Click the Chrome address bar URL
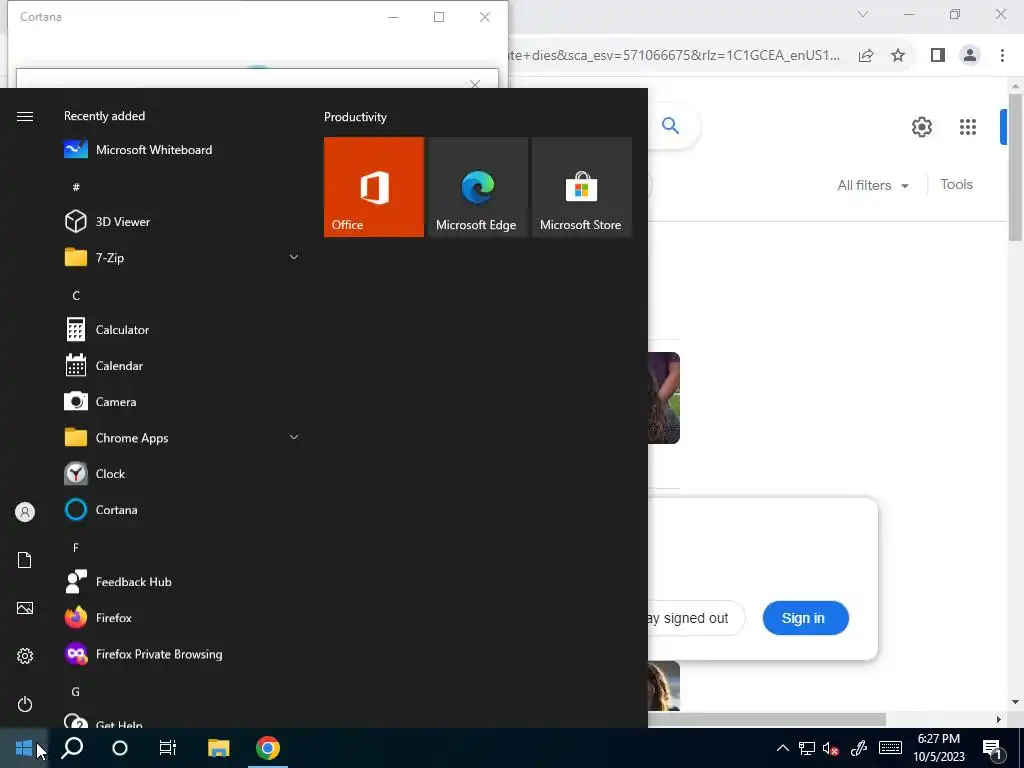1024x768 pixels. pos(675,56)
